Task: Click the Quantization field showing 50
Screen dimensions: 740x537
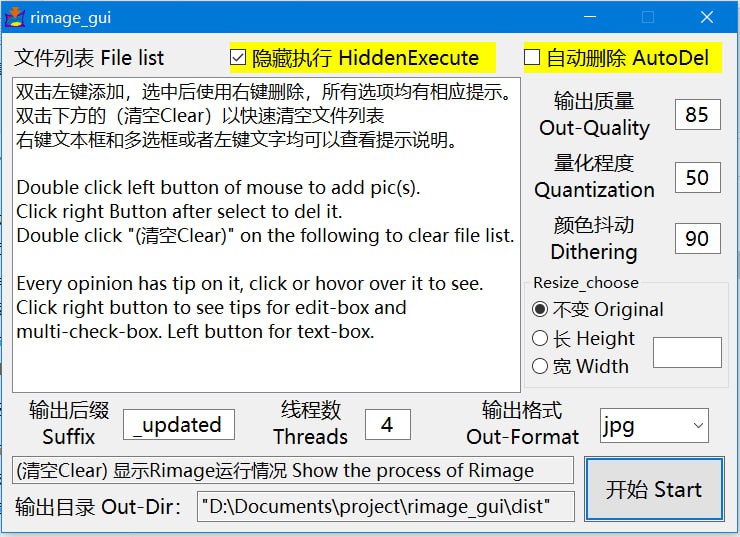Action: click(696, 177)
